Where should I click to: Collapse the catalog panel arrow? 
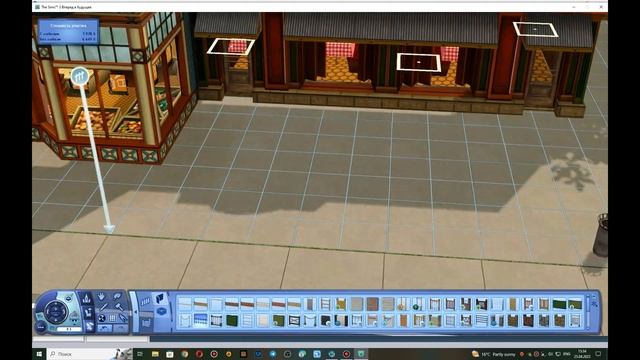(x=136, y=312)
